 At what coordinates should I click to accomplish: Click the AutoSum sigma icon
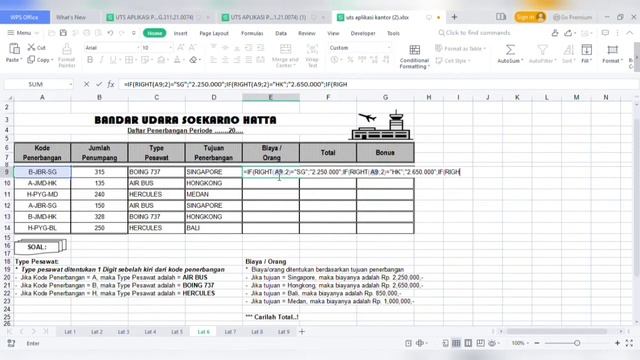coord(510,50)
